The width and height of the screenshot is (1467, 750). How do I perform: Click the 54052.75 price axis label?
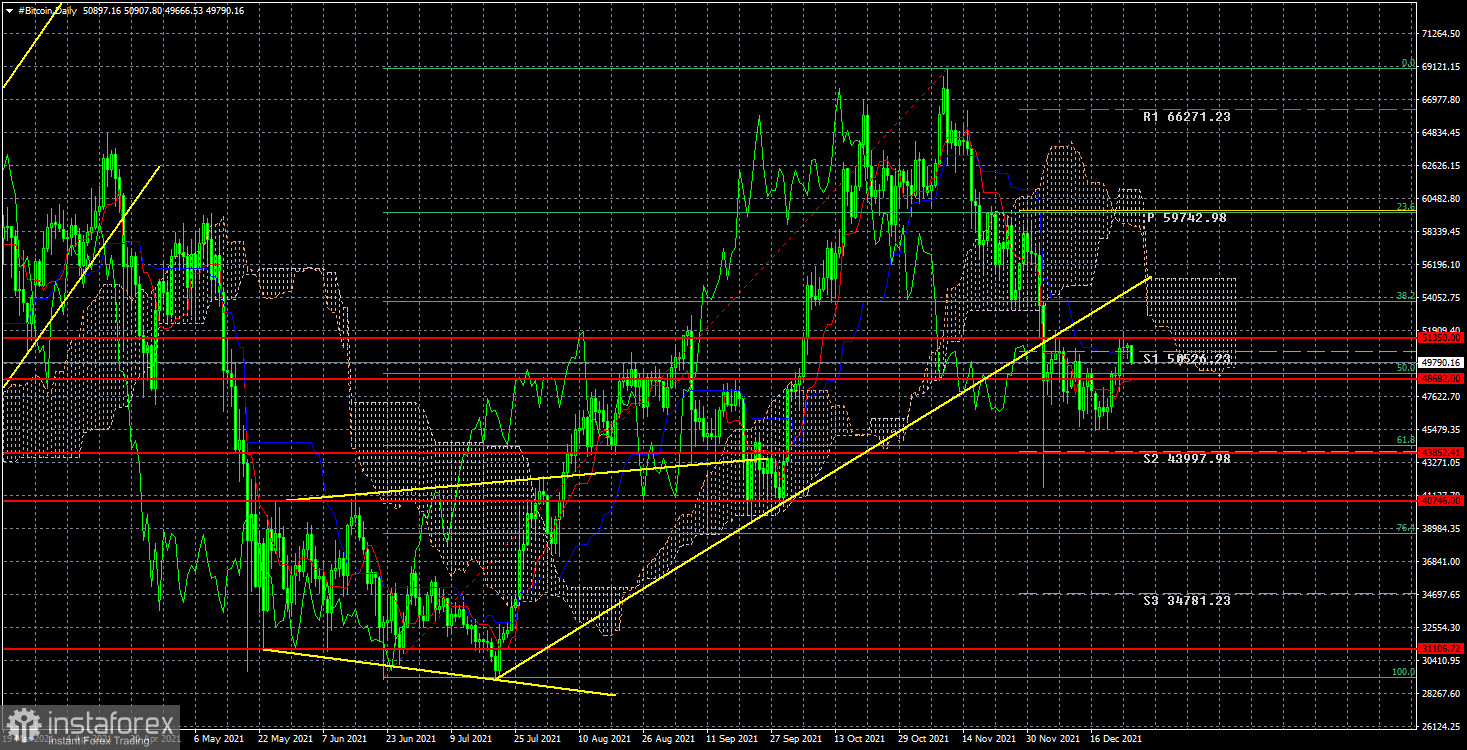1441,297
